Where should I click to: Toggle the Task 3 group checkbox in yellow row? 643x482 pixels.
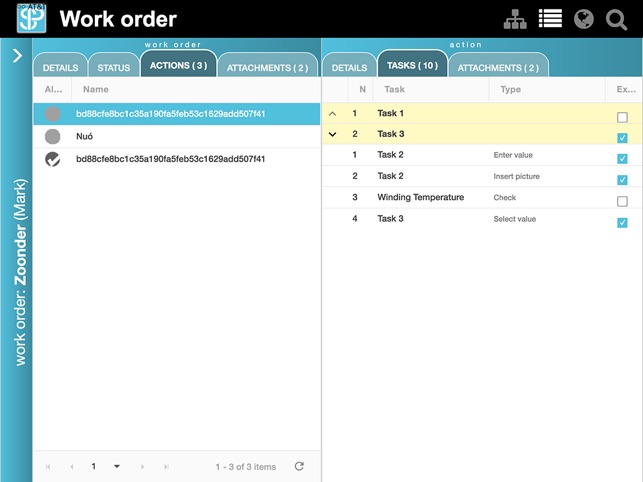pos(622,138)
